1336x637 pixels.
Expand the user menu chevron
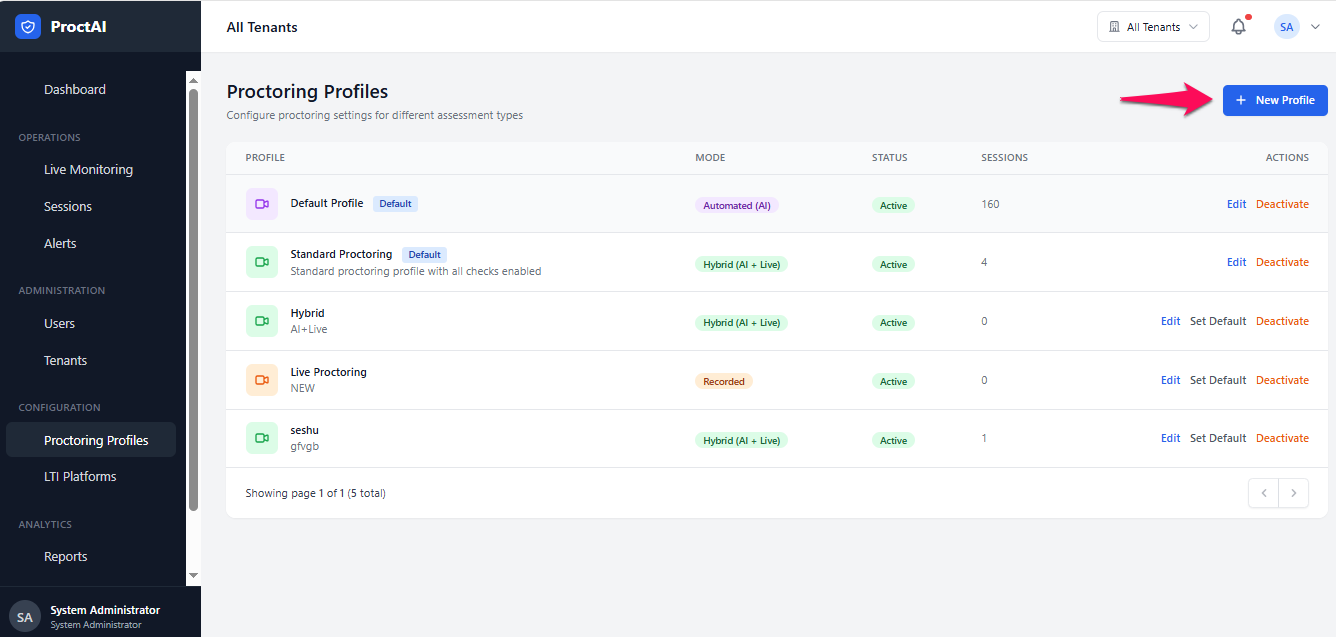point(1315,27)
